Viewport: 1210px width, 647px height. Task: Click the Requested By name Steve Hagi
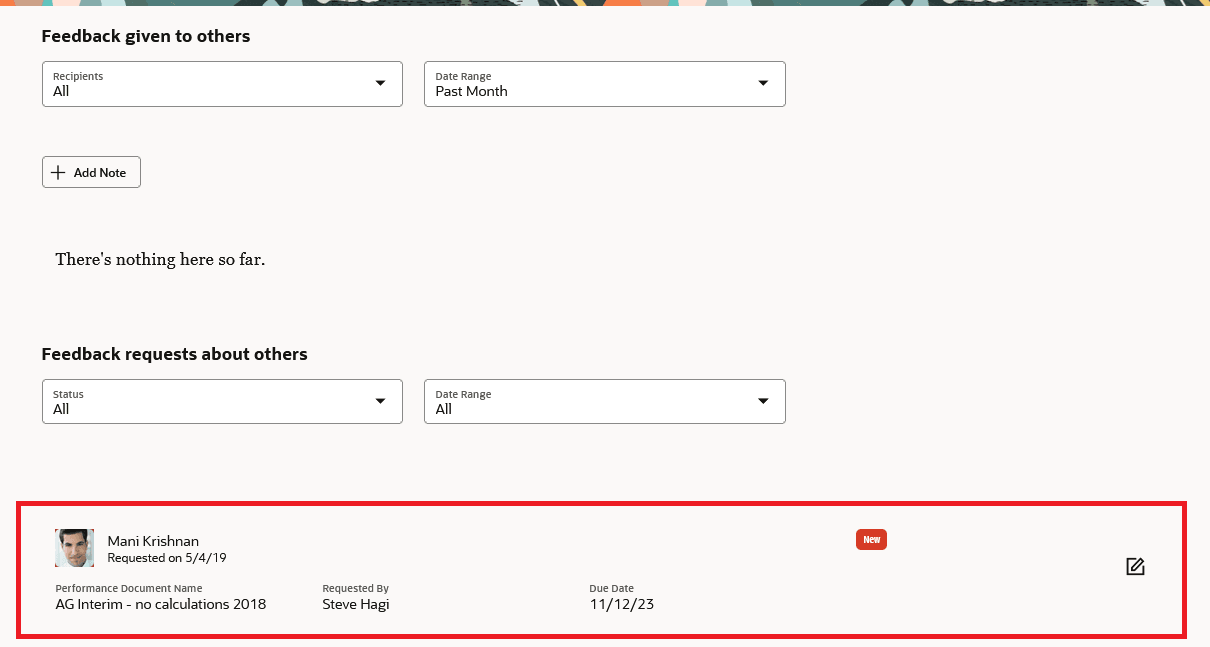point(355,604)
